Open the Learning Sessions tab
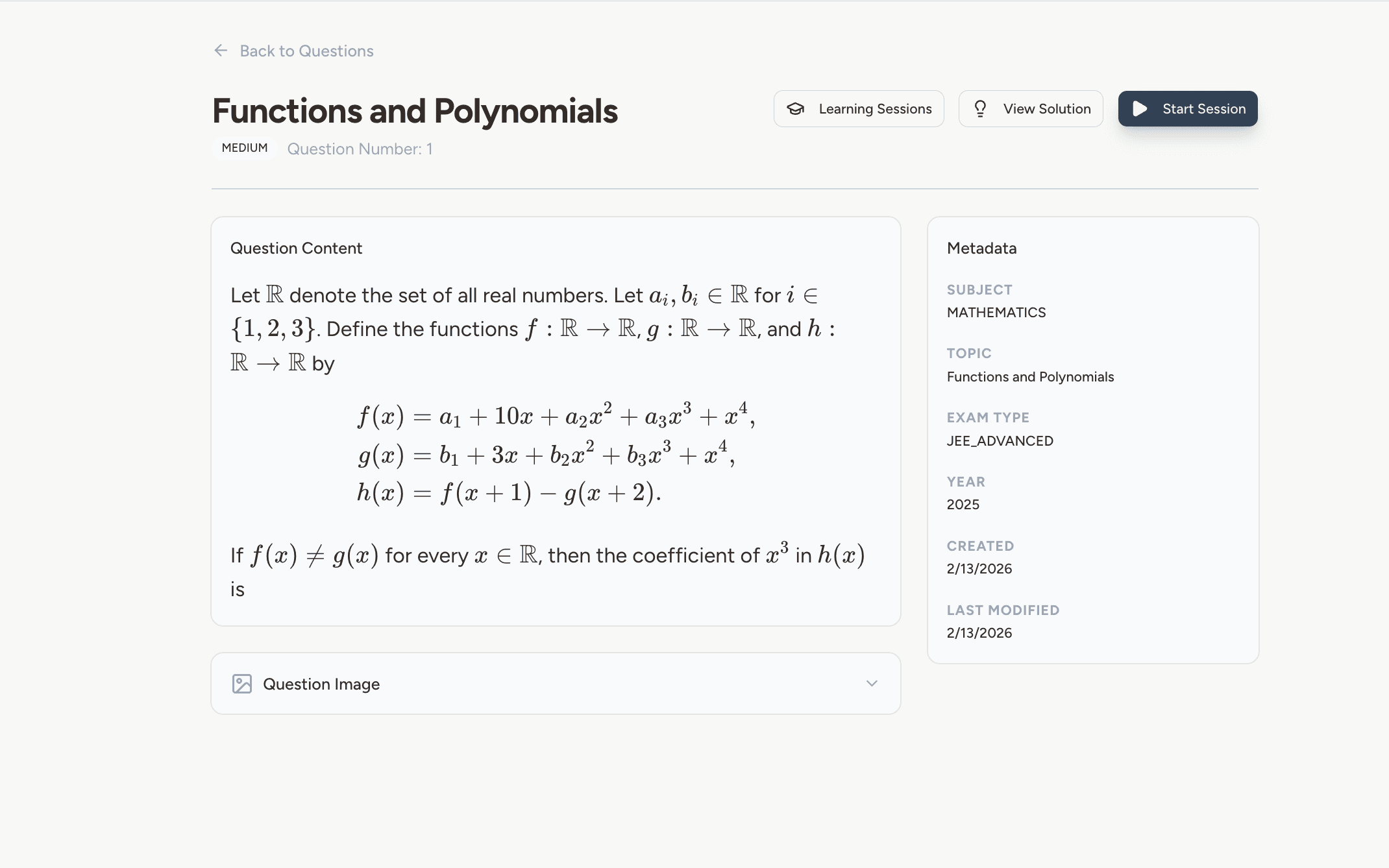The width and height of the screenshot is (1389, 868). (x=874, y=108)
